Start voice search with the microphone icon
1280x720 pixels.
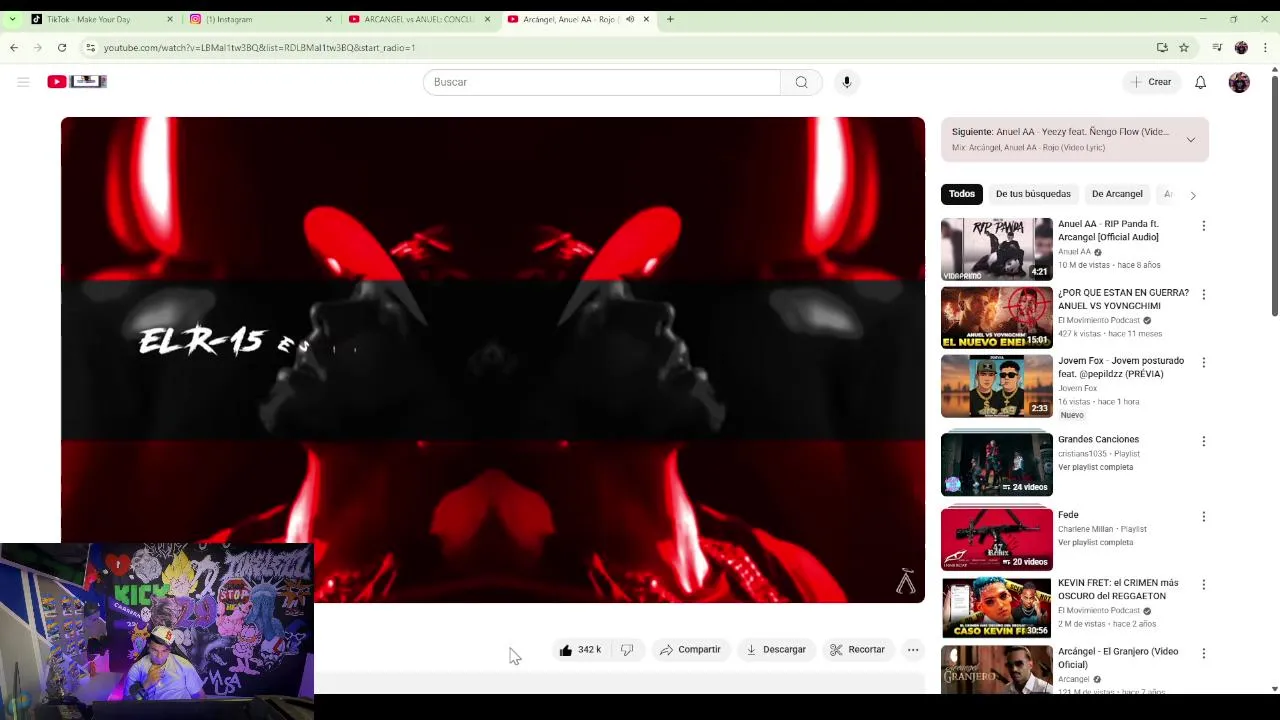pyautogui.click(x=846, y=82)
